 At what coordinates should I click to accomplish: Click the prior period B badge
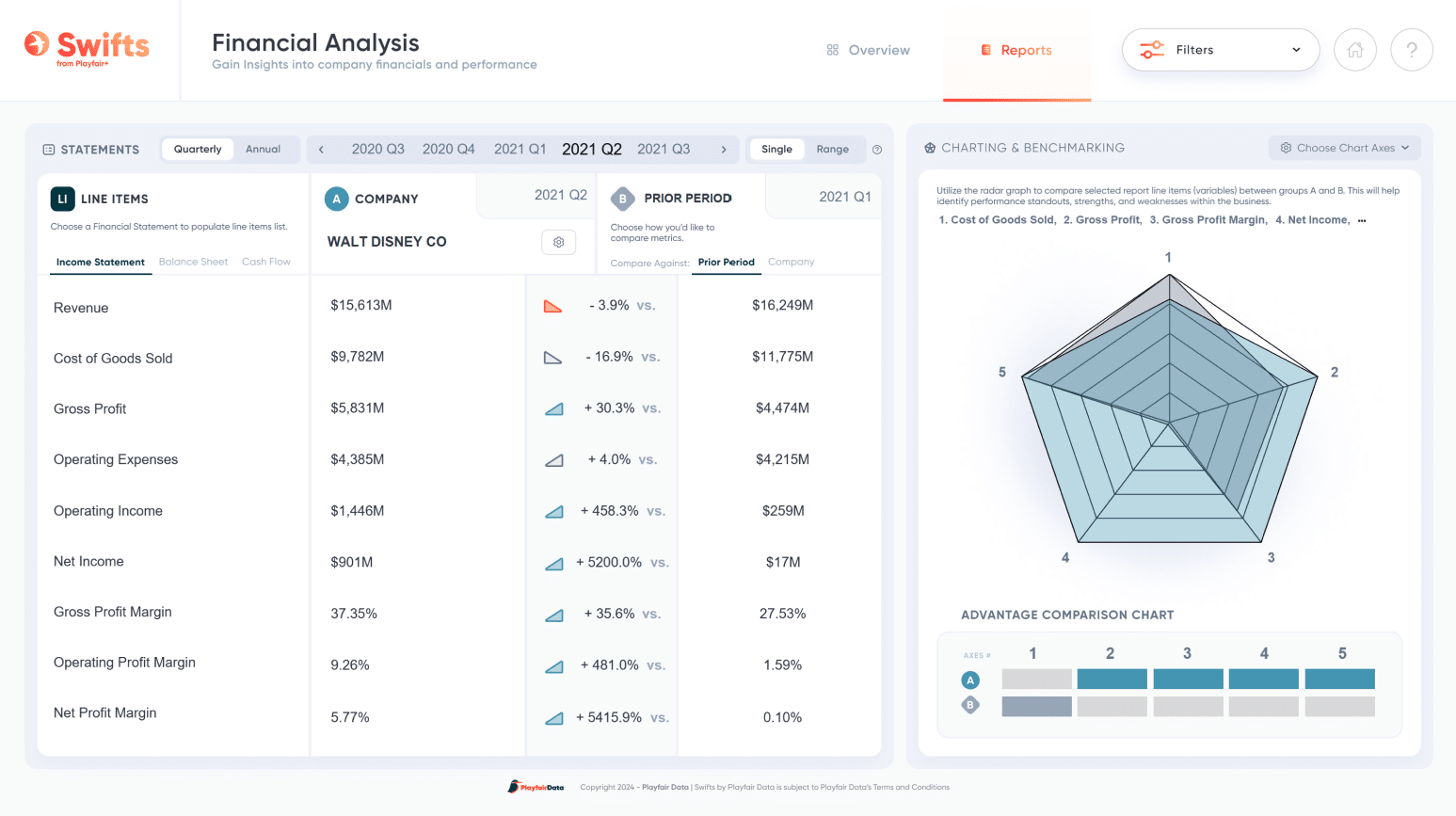[x=622, y=199]
